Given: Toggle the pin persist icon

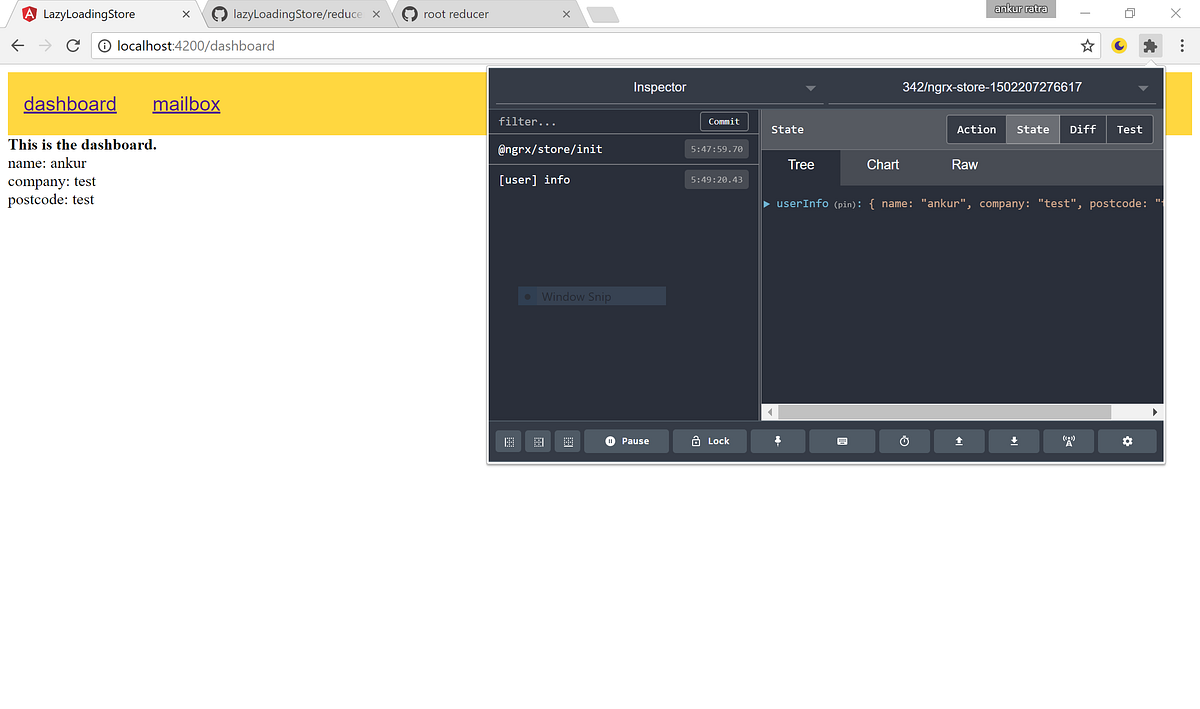Looking at the screenshot, I should pos(778,441).
